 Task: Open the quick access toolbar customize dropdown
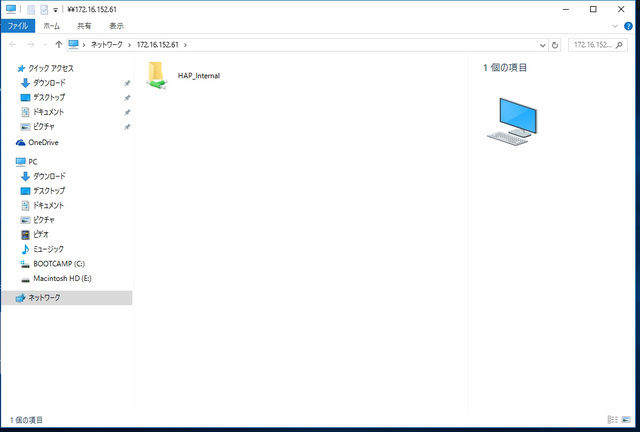pos(56,9)
